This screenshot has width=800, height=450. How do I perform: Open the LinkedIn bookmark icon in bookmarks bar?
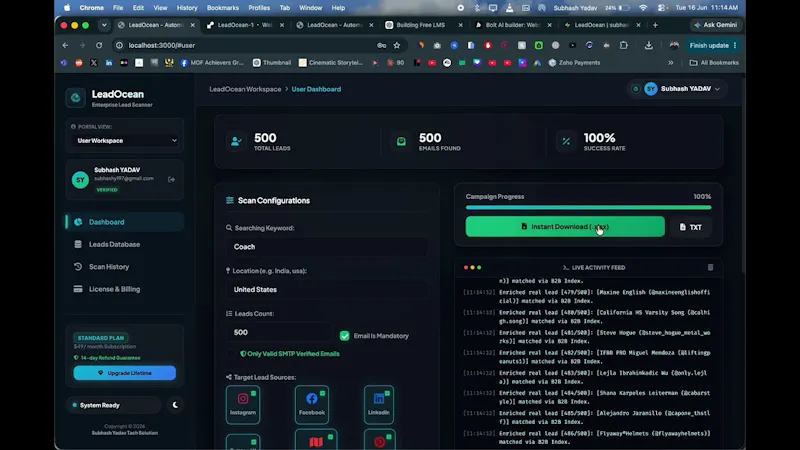(x=109, y=63)
